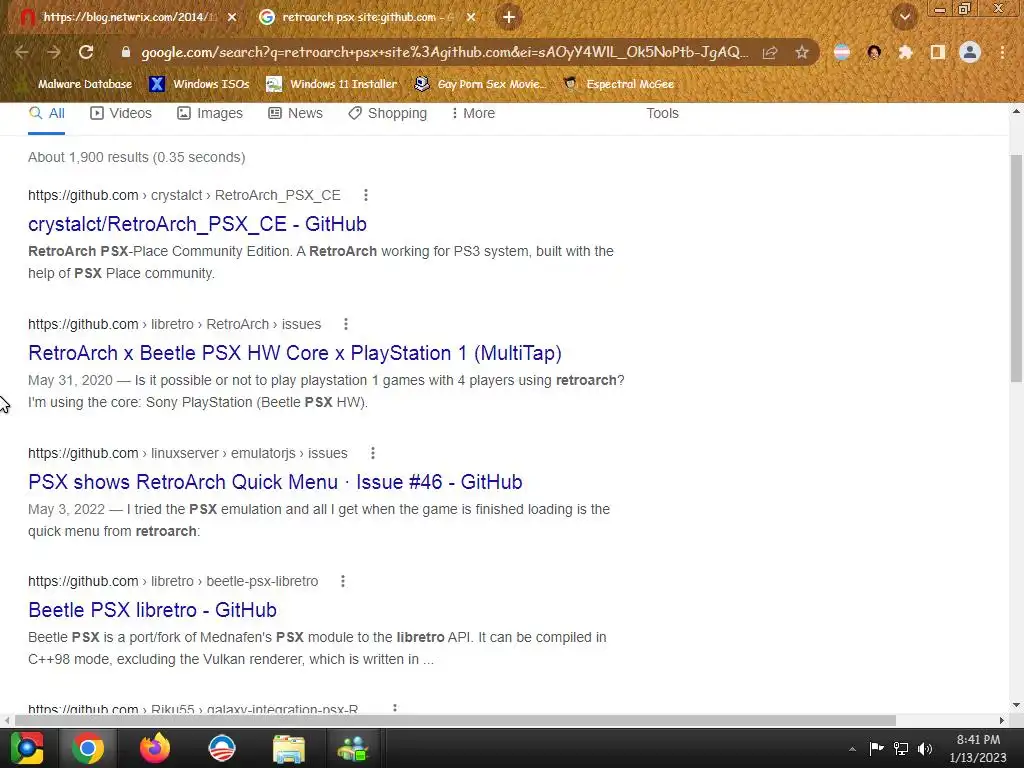Toggle the browser side panel
The image size is (1024, 768).
[x=938, y=52]
